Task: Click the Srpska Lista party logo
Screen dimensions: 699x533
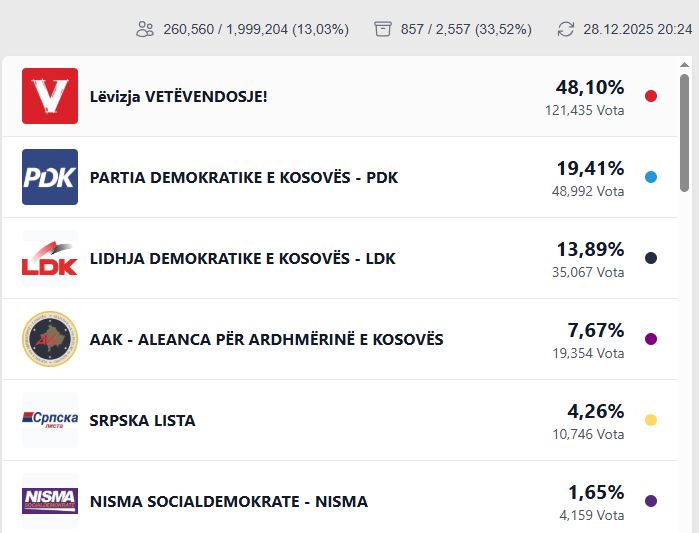Action: (x=50, y=420)
